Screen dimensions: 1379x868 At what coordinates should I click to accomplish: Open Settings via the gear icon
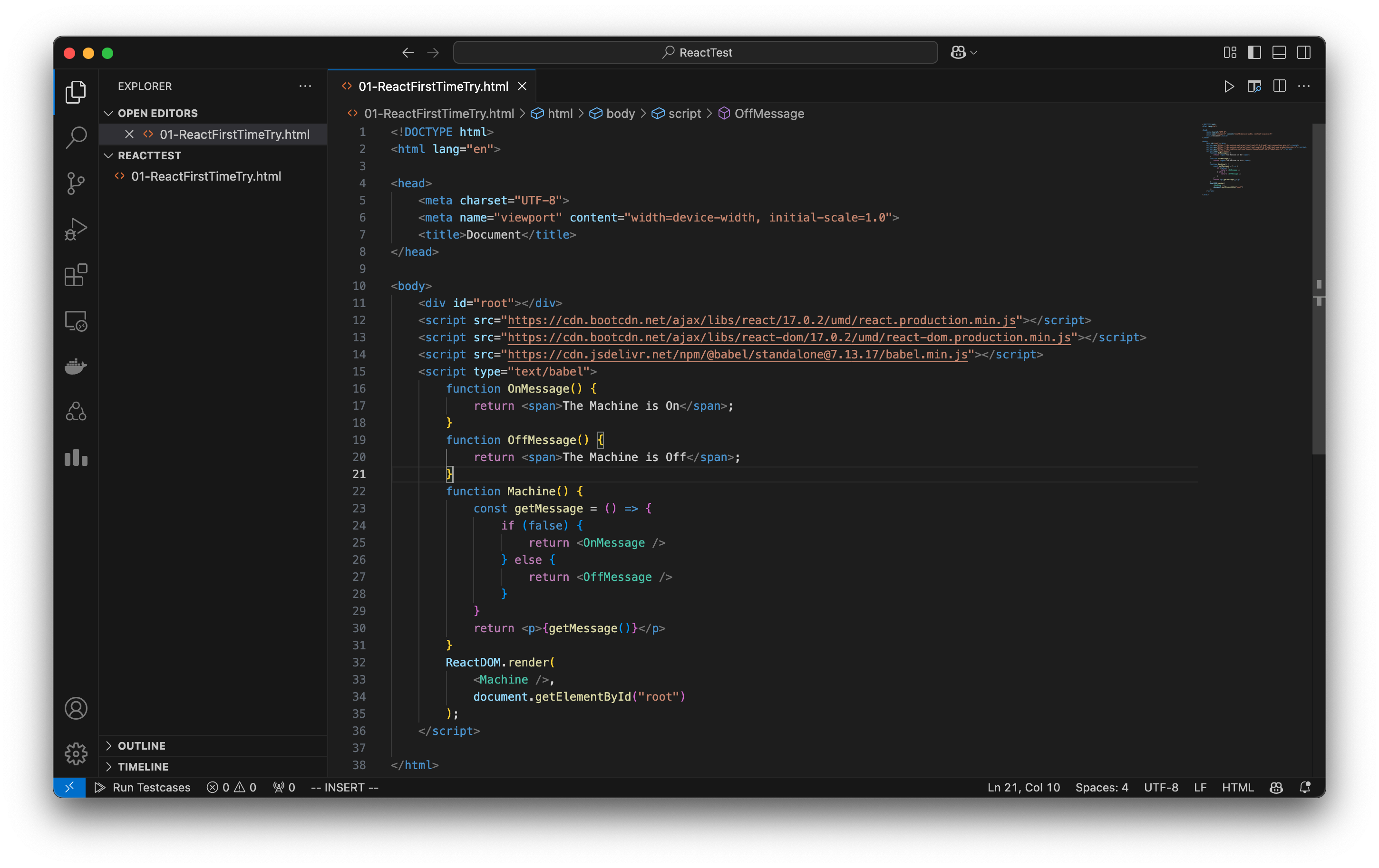(x=76, y=754)
